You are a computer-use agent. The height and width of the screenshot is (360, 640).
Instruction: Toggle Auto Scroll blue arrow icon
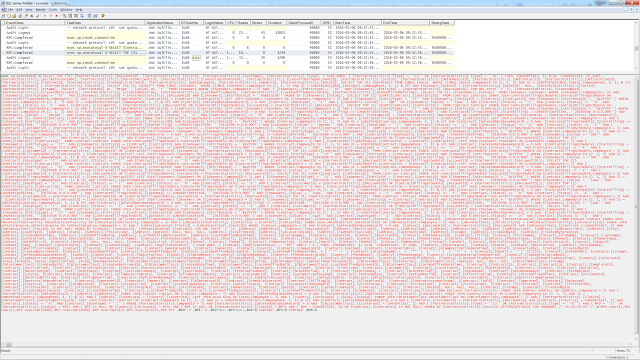pyautogui.click(x=82, y=16)
